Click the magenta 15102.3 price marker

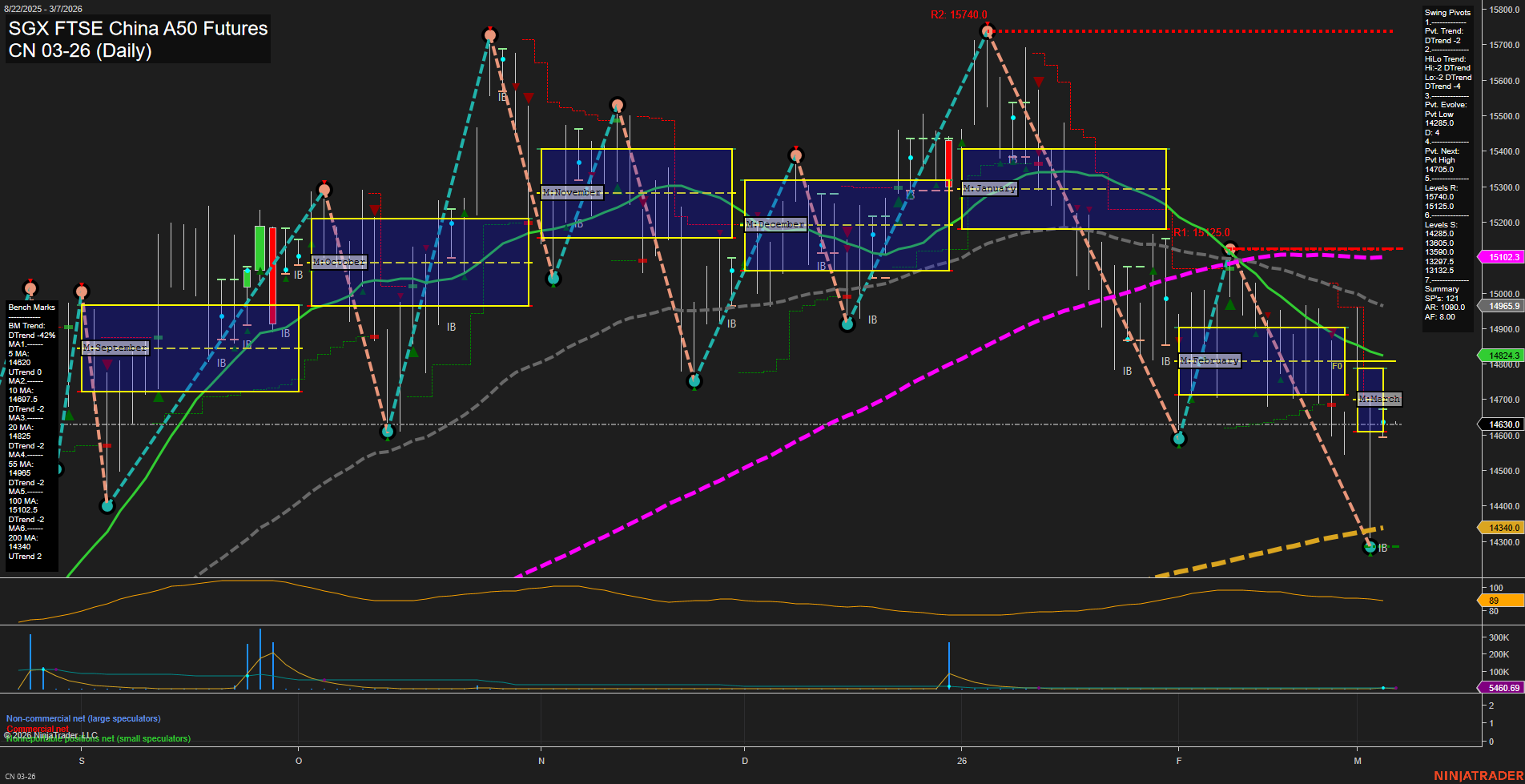1503,257
